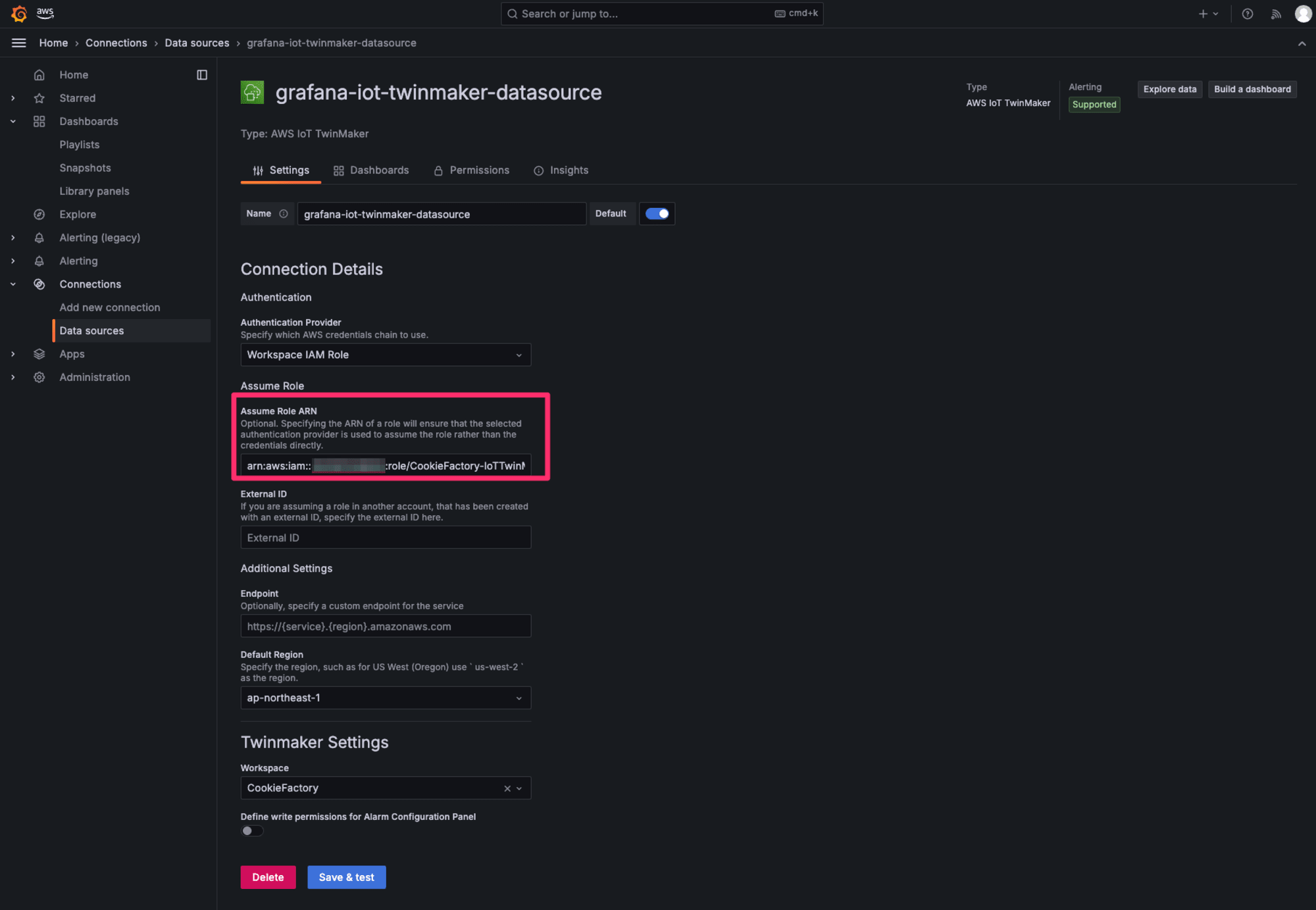
Task: Switch to the Settings tab
Action: (x=281, y=170)
